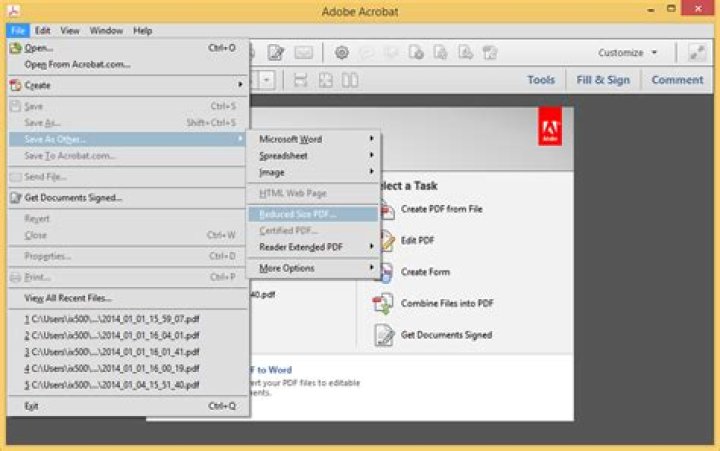Click the two-page view icon
The width and height of the screenshot is (720, 451).
pos(350,80)
